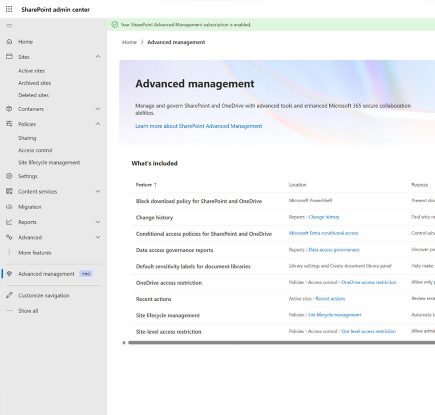Viewport: 435px width, 415px height.
Task: Expand the Reports section chevron
Action: point(98,222)
